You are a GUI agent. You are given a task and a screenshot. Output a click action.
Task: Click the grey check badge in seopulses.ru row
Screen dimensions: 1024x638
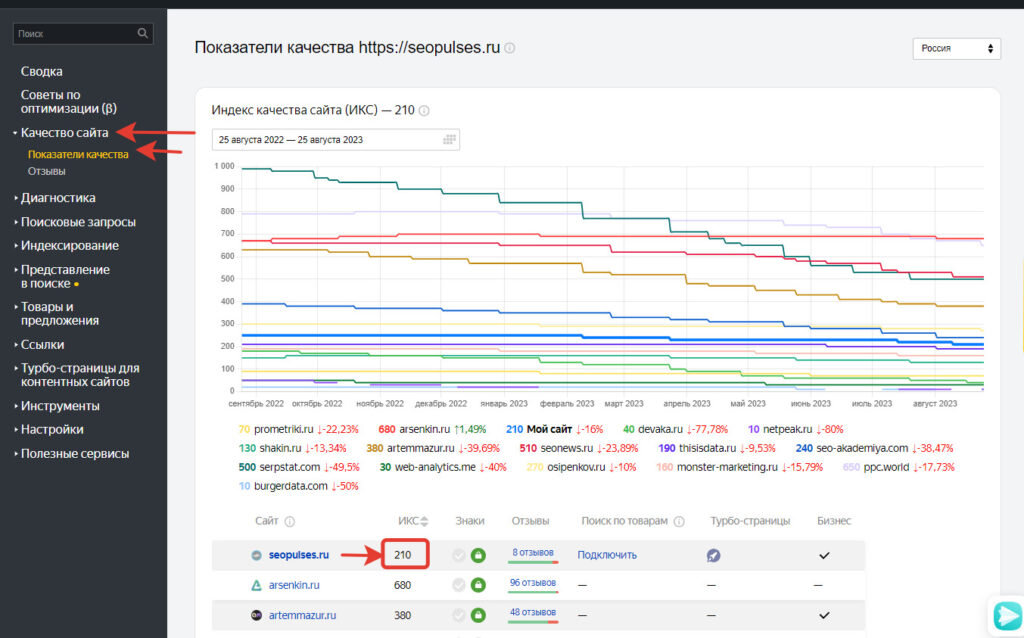coord(459,555)
